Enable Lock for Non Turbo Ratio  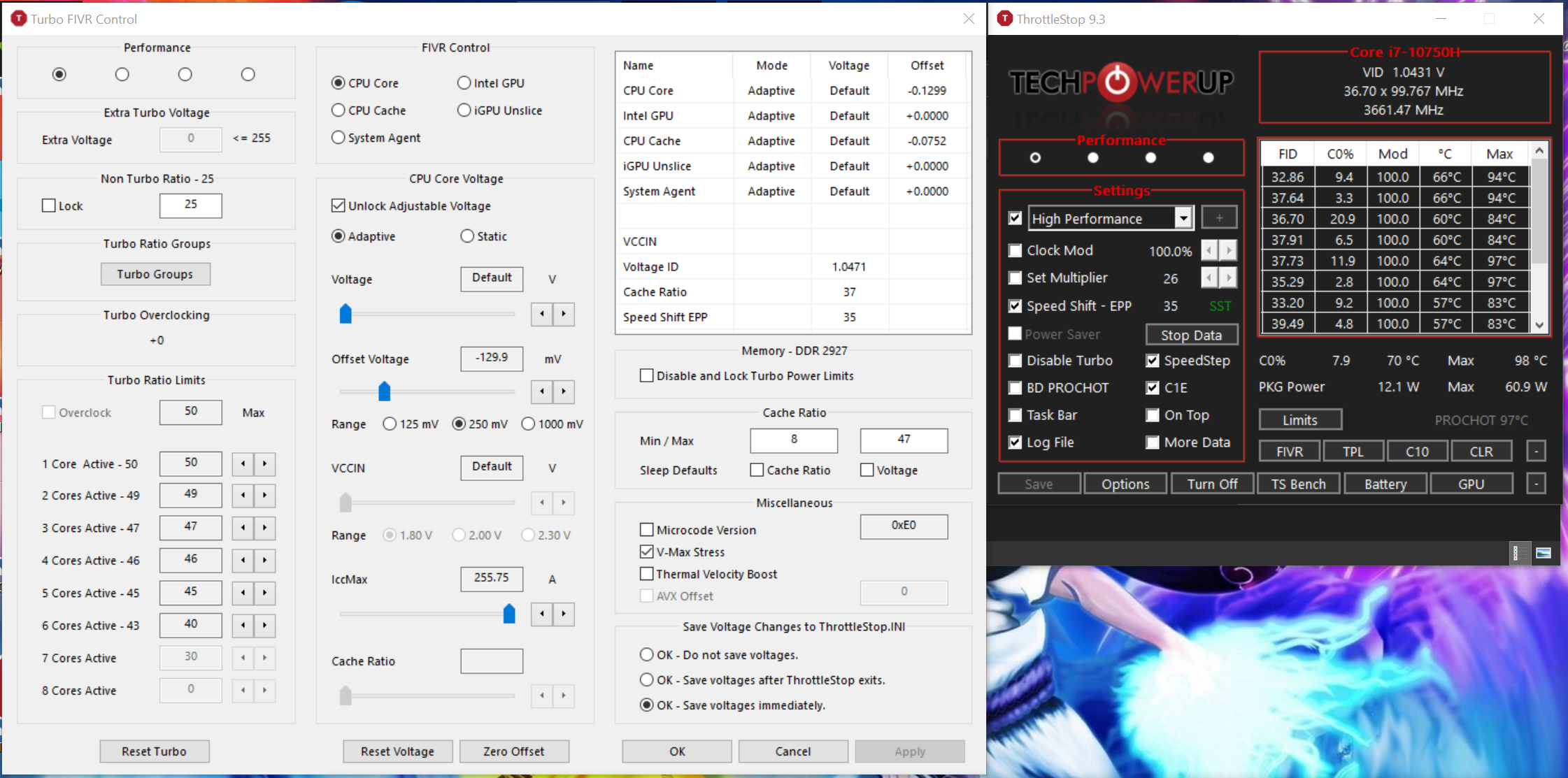pos(49,206)
